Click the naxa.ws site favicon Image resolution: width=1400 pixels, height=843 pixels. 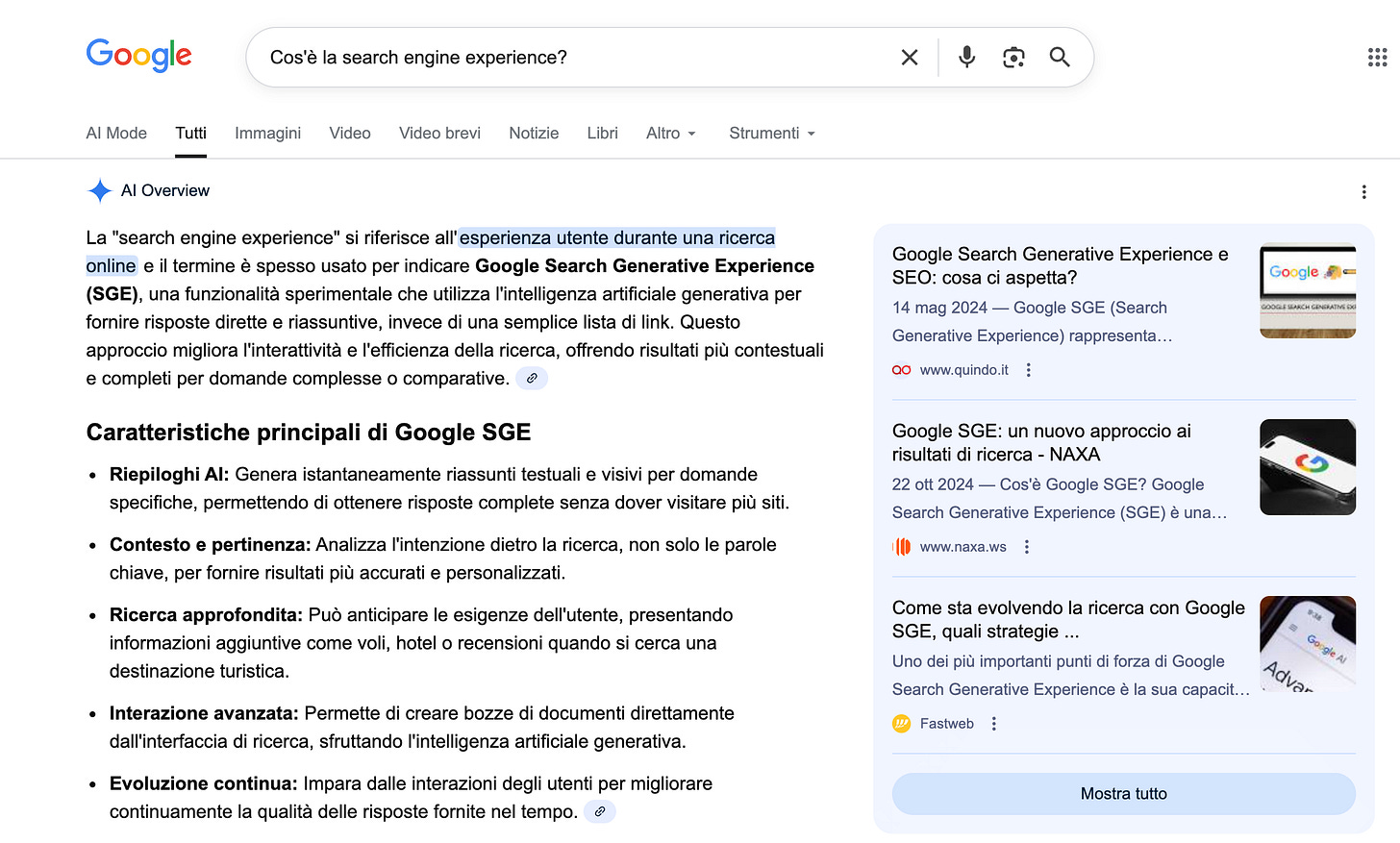tap(902, 547)
